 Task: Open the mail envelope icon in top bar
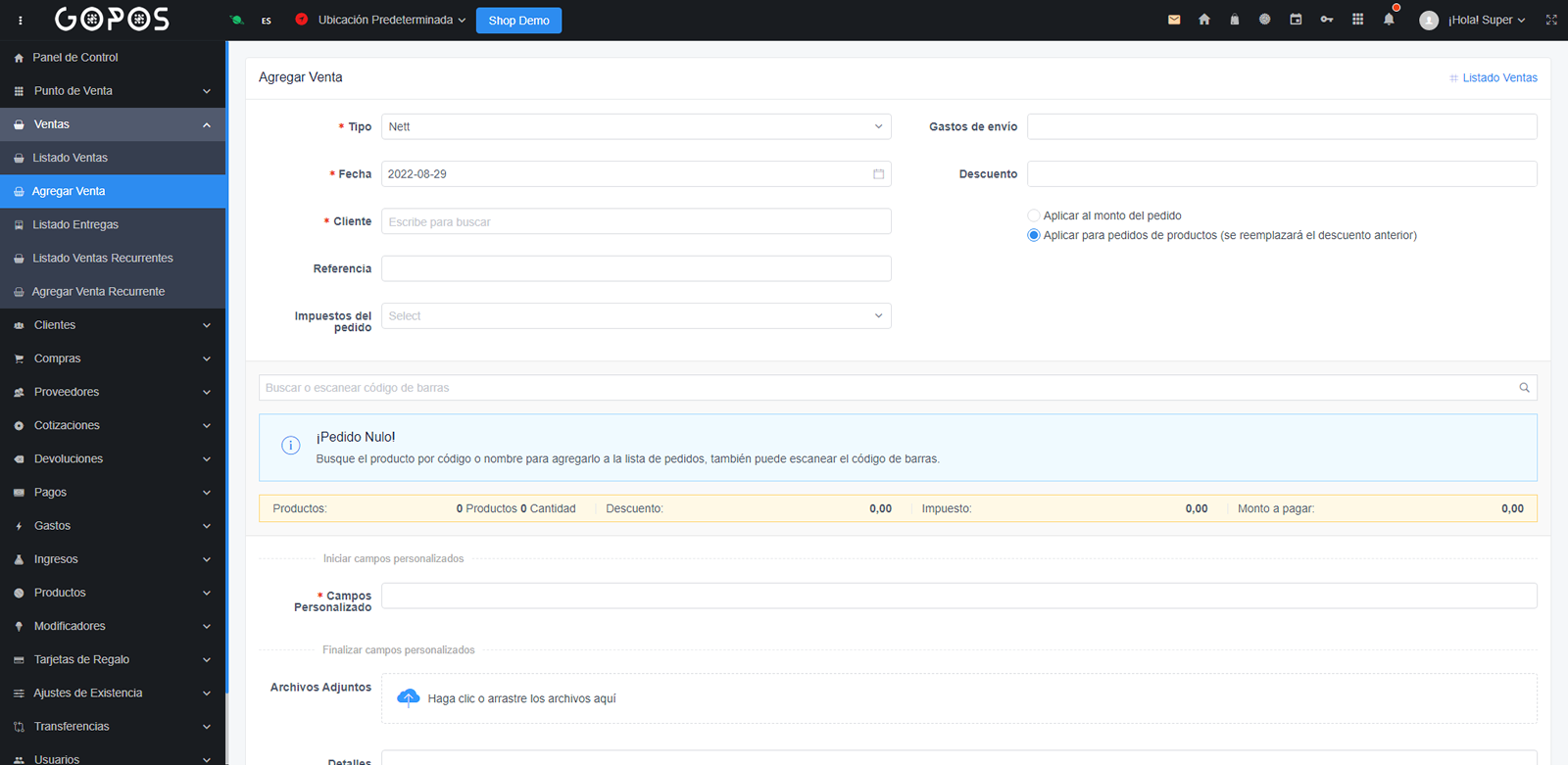pos(1174,20)
